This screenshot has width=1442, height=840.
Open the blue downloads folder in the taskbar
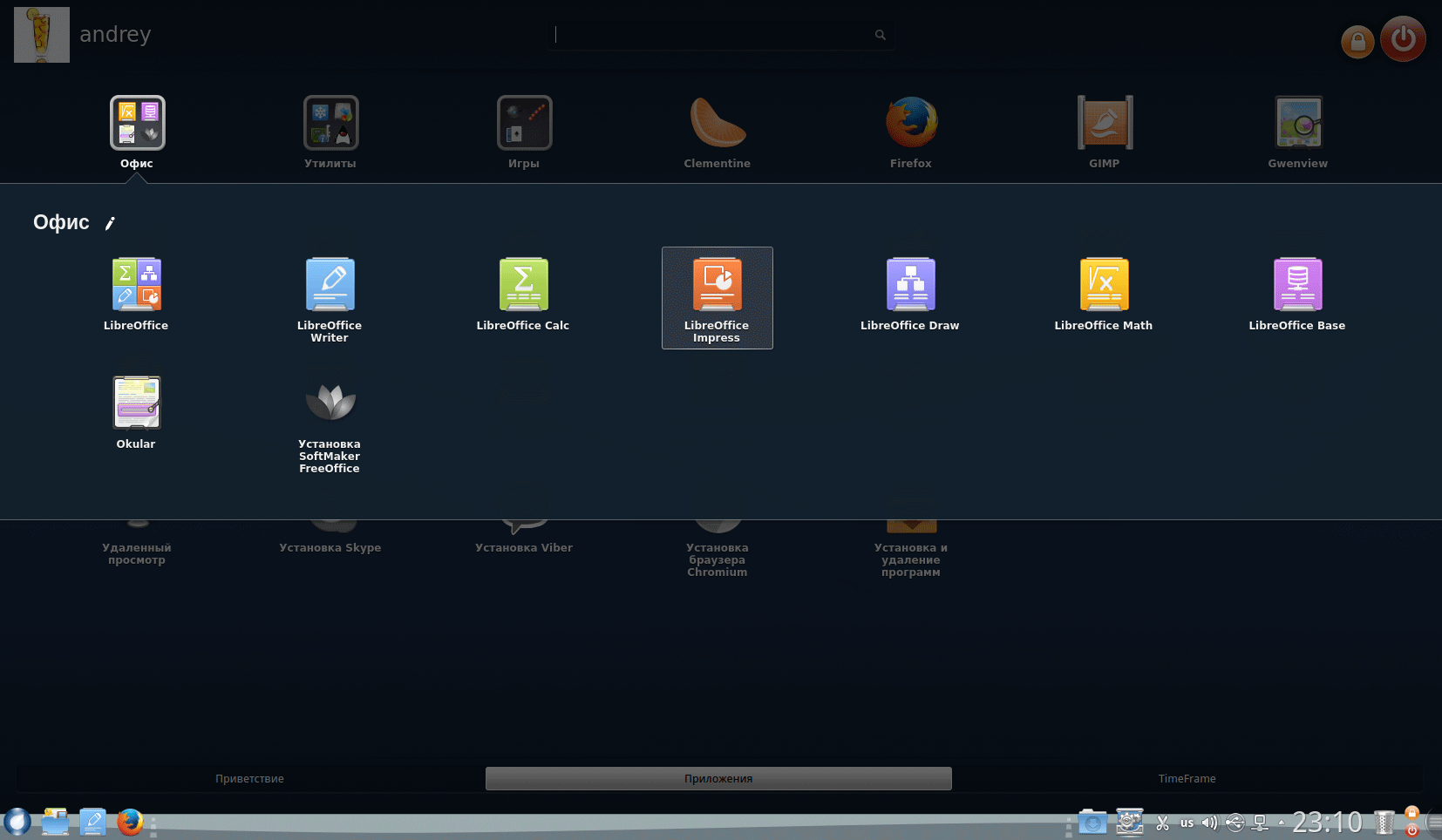(x=1092, y=822)
